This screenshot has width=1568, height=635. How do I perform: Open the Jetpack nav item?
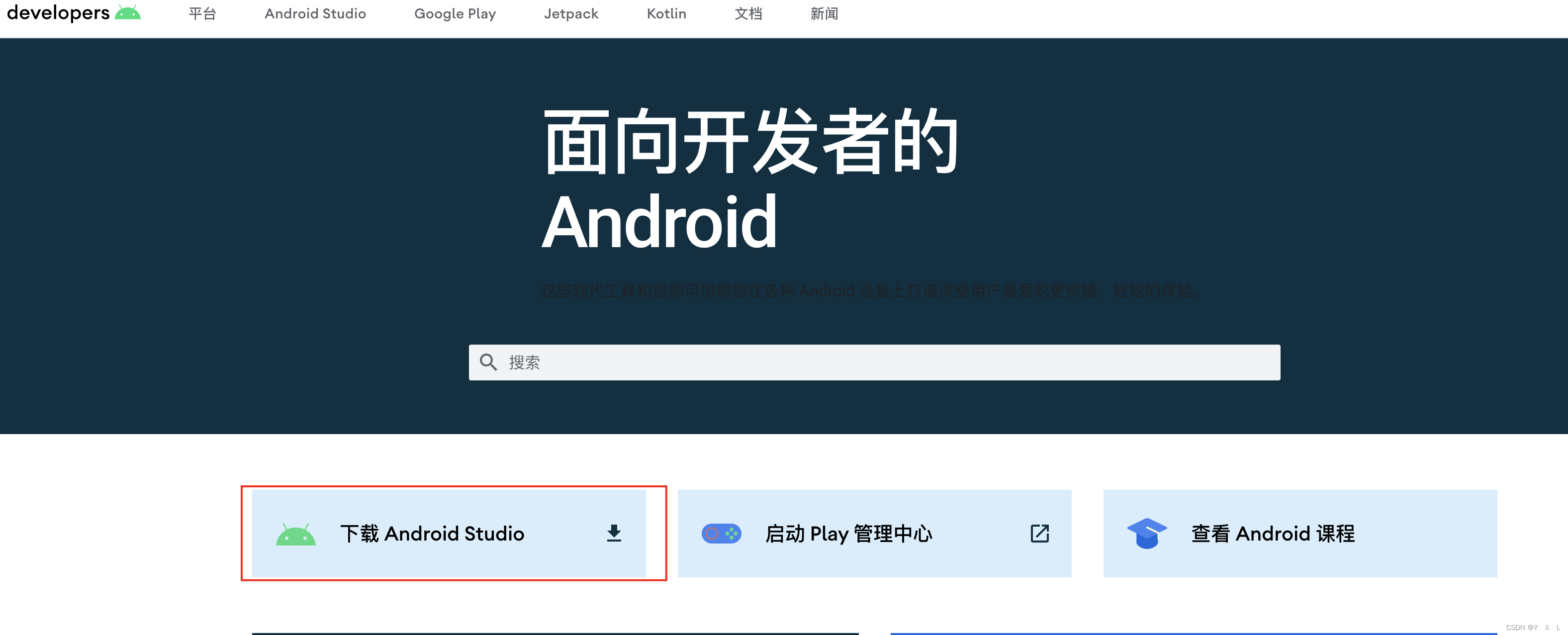click(571, 13)
